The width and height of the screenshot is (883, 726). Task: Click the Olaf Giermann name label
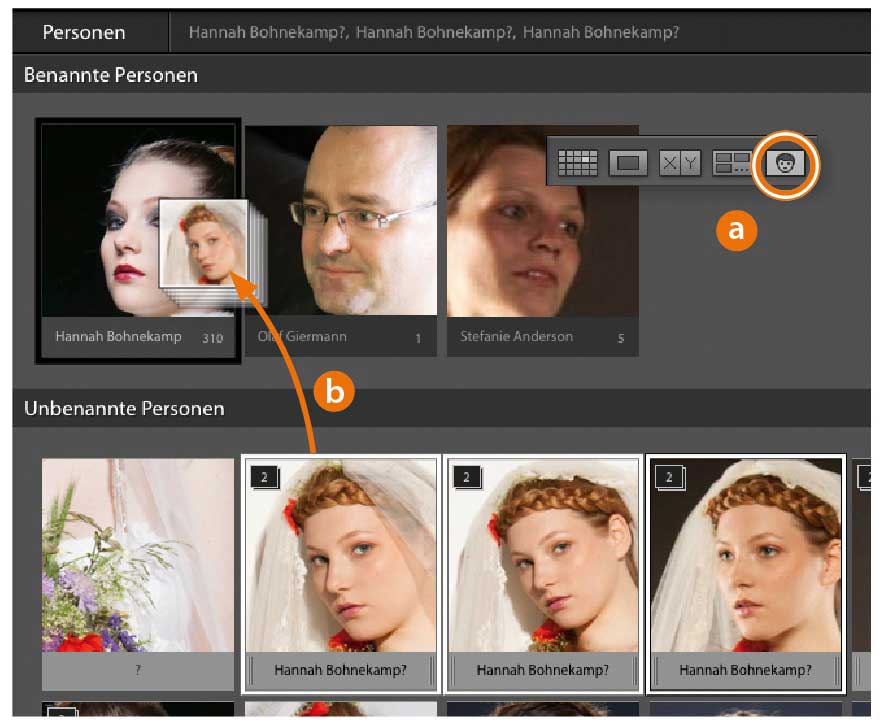pos(302,336)
